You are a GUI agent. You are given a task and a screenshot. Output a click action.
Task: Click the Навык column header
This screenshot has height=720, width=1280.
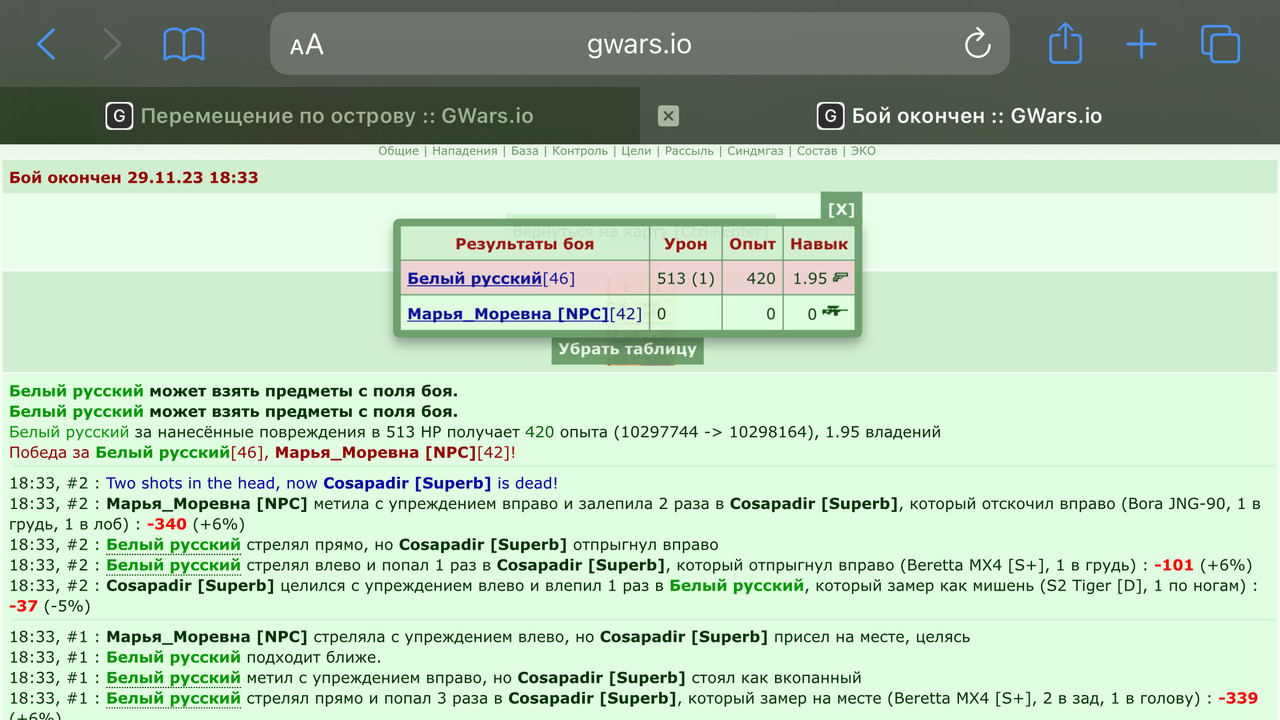coord(819,244)
